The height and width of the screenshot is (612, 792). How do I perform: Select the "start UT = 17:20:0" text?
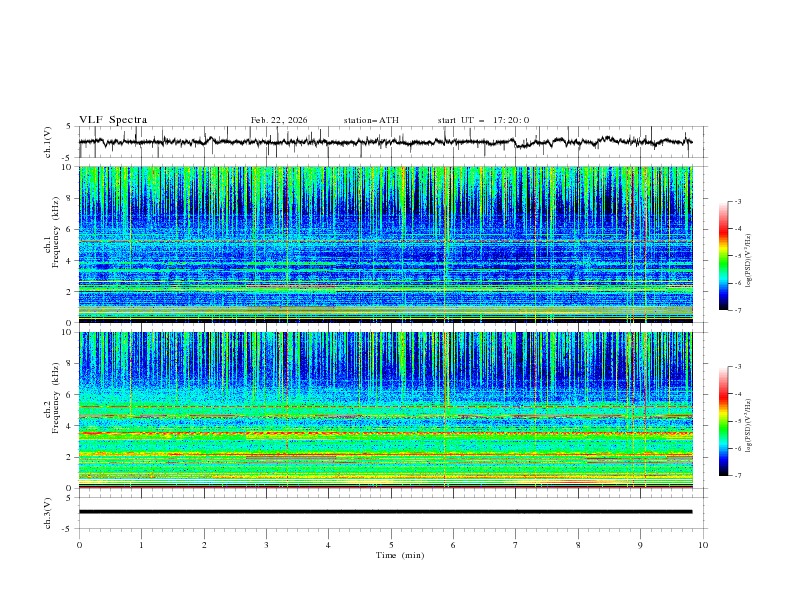[483, 120]
